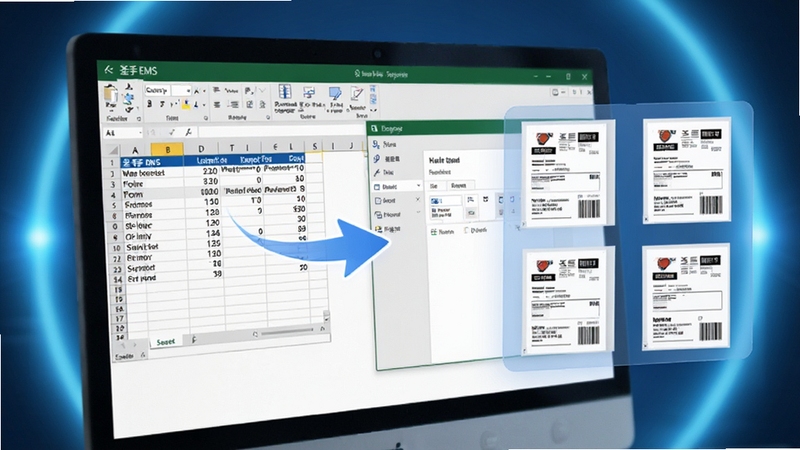Click the green grid icon in the lower dialog row
800x450 pixels.
[434, 232]
